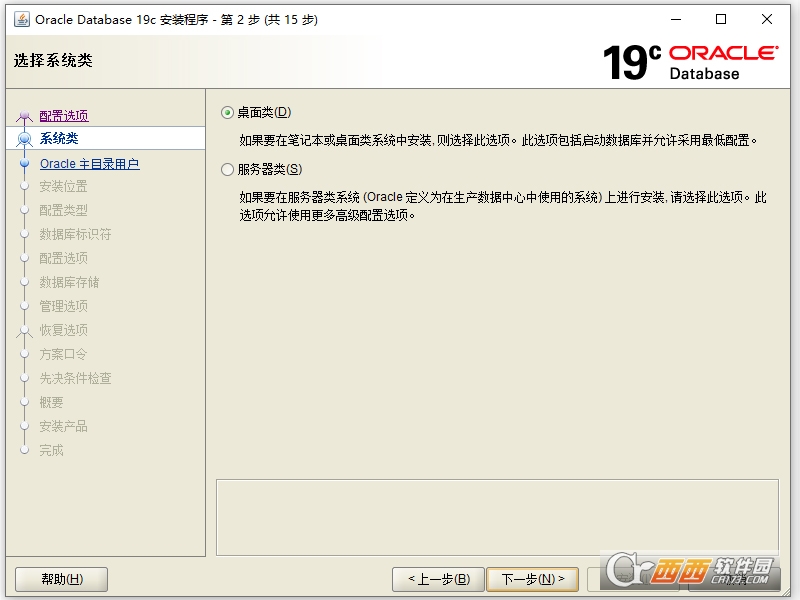Click the 数据库存储 step label
Viewport: 800px width, 600px height.
pyautogui.click(x=69, y=282)
